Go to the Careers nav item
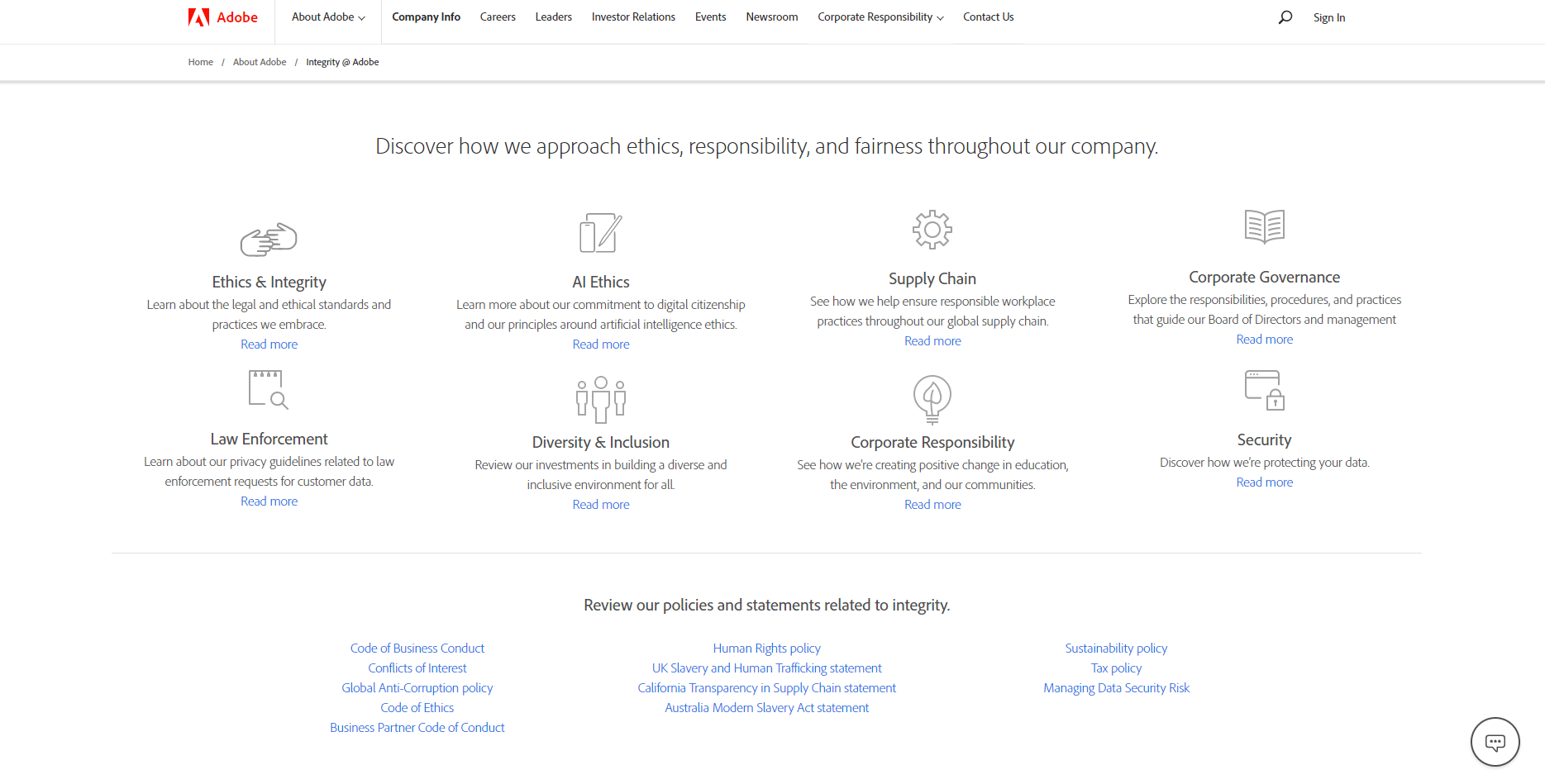1545x784 pixels. [498, 17]
